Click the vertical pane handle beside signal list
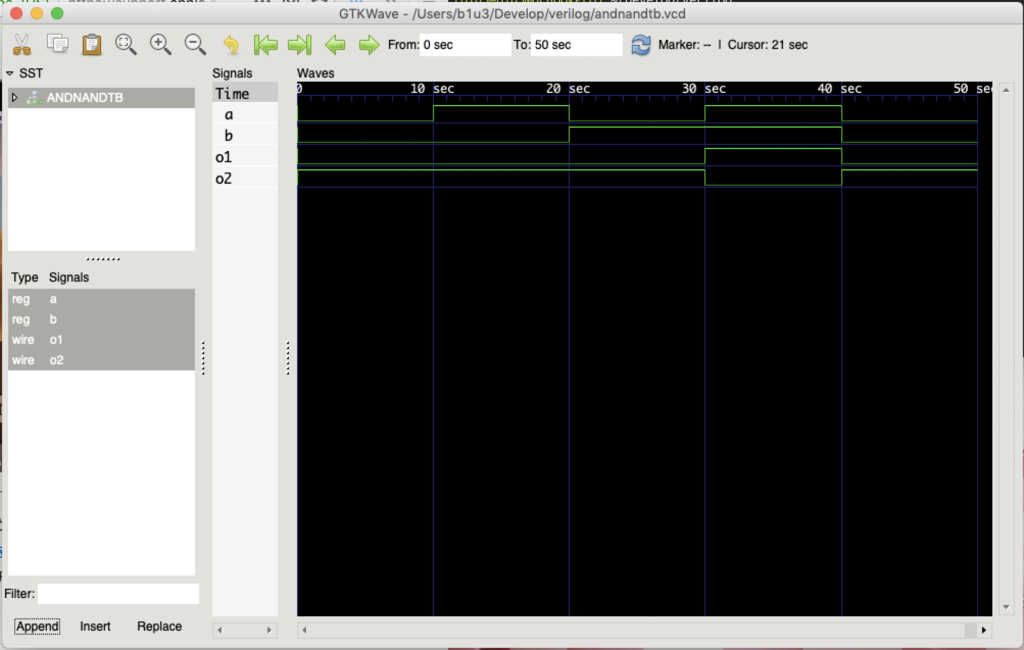The image size is (1024, 650). [x=203, y=358]
